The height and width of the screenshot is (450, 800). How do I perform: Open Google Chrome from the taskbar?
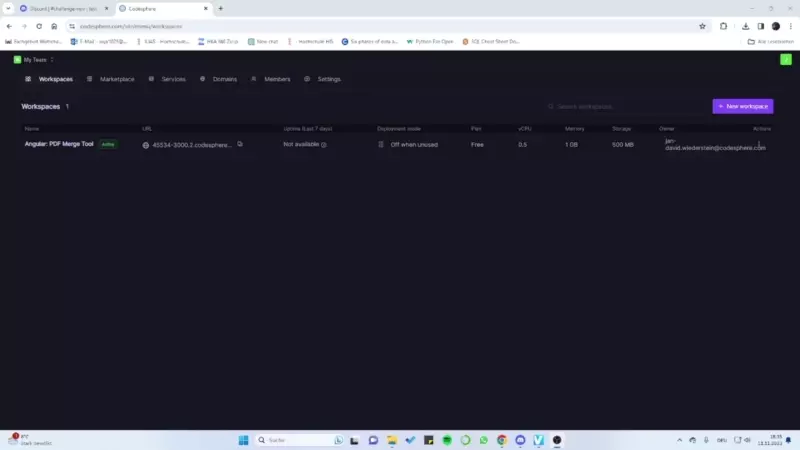502,440
